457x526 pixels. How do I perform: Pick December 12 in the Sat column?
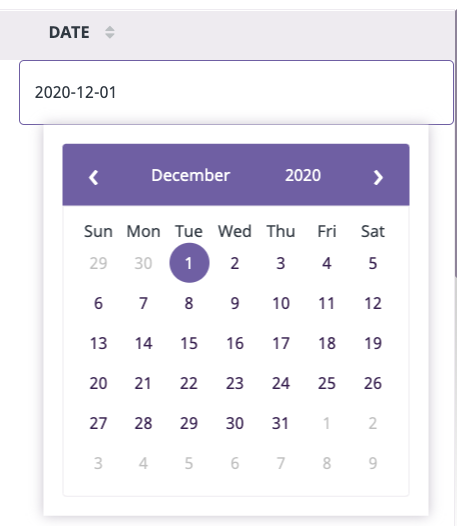point(373,303)
